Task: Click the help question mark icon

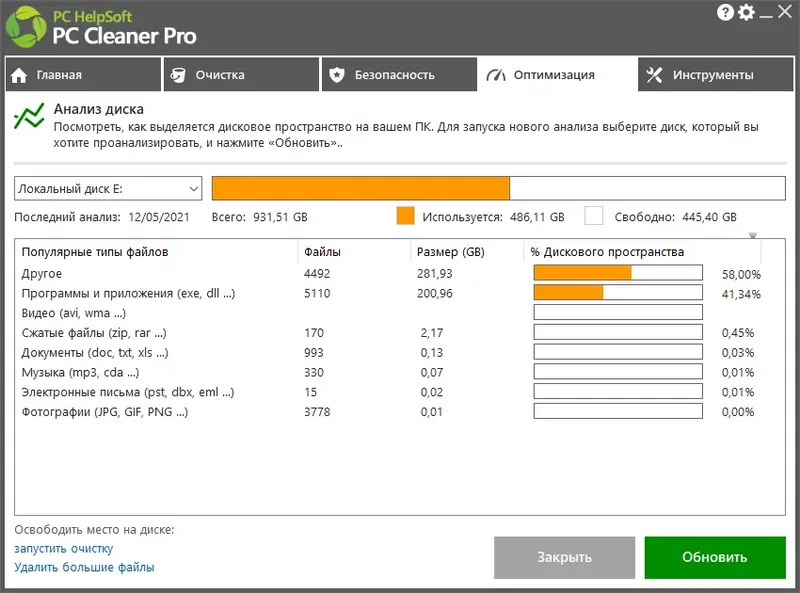Action: 725,12
